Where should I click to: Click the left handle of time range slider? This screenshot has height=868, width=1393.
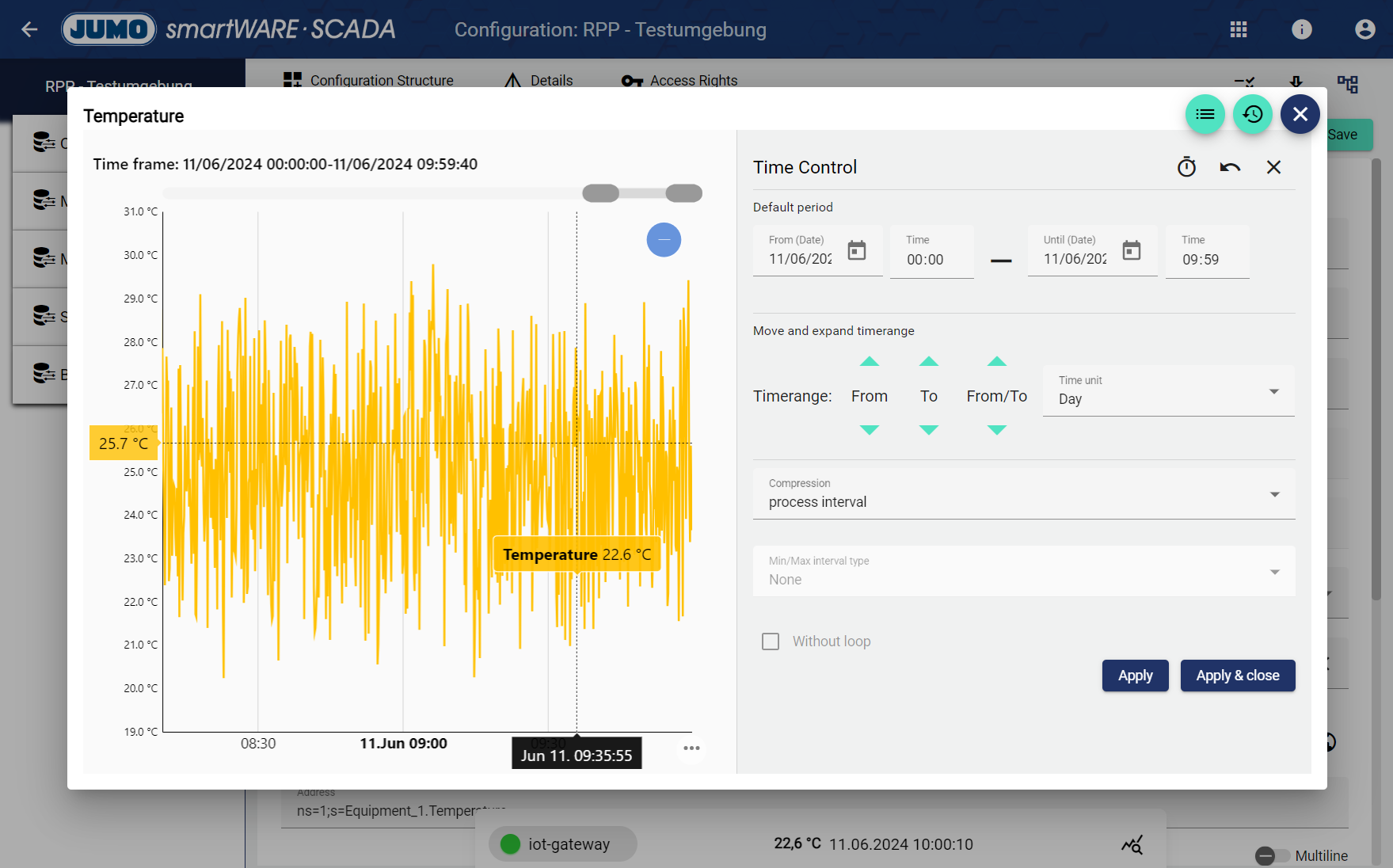600,193
